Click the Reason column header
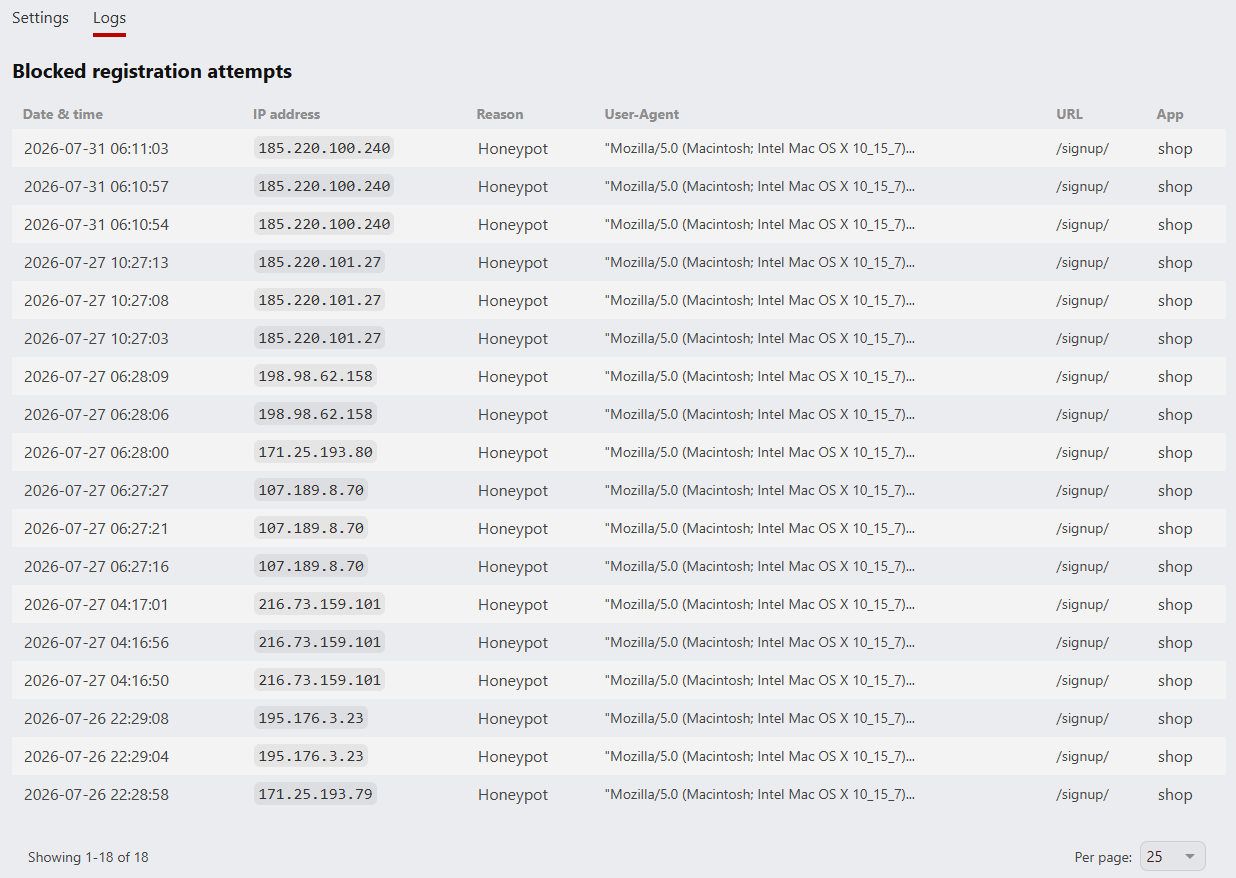The height and width of the screenshot is (878, 1236). (x=500, y=114)
